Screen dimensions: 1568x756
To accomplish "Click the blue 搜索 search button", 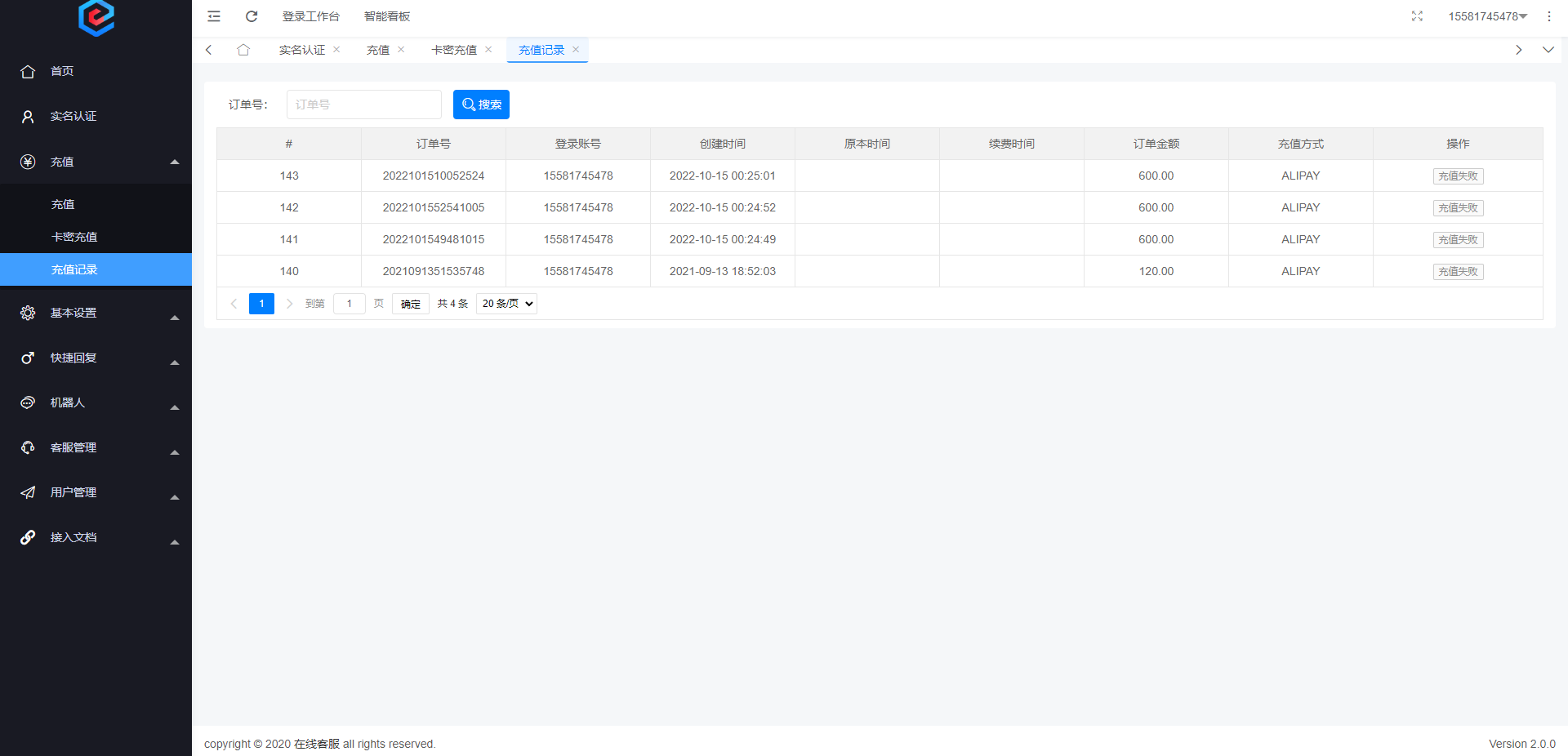I will click(481, 105).
